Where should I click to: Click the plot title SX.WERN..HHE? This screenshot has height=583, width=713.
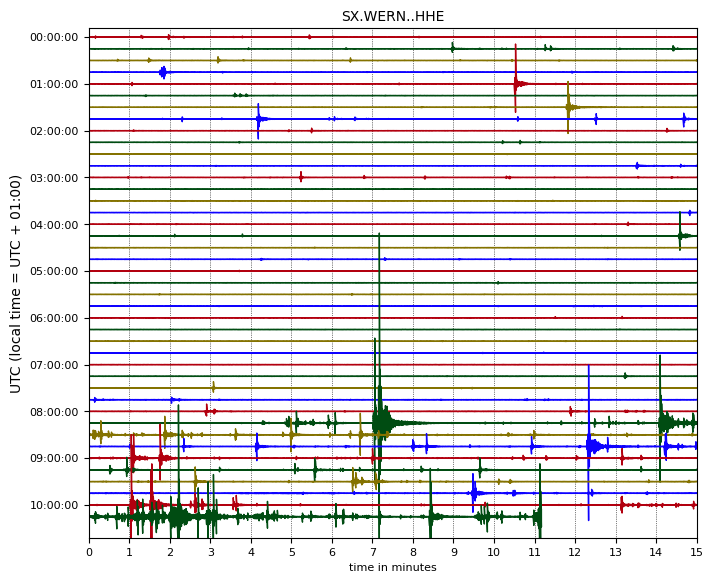click(x=393, y=16)
